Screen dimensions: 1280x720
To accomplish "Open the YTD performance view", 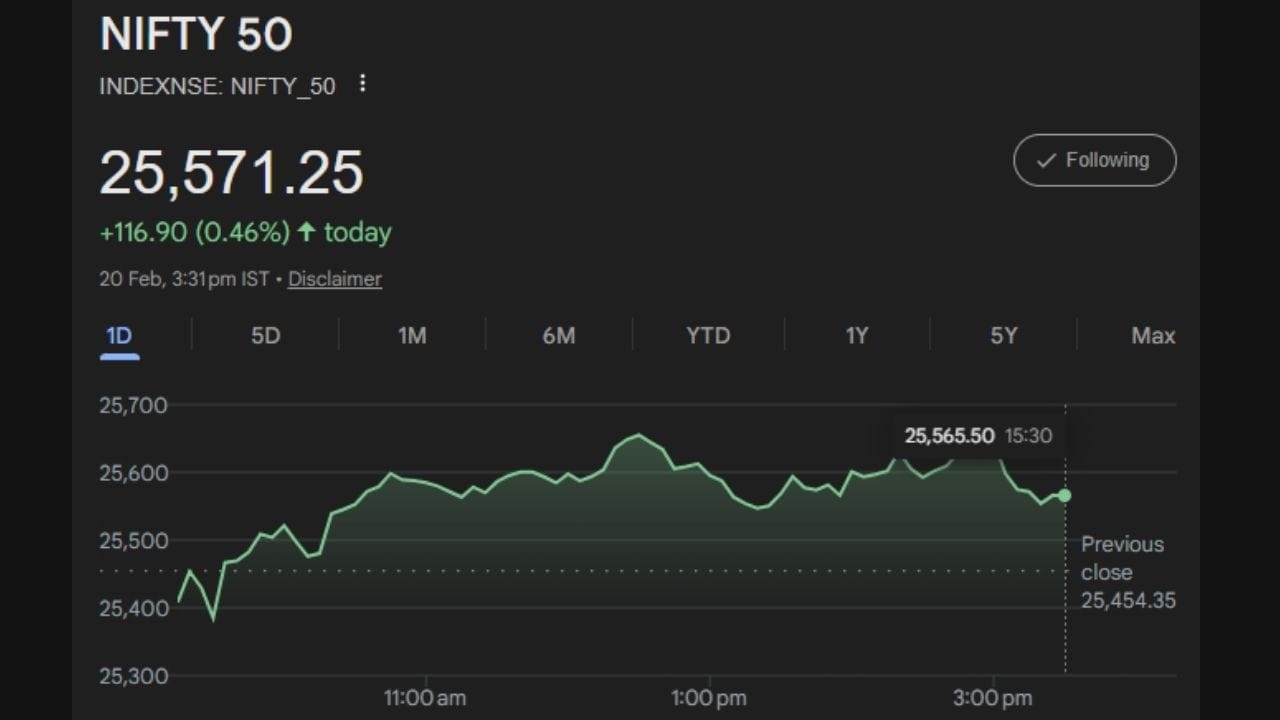I will coord(708,336).
